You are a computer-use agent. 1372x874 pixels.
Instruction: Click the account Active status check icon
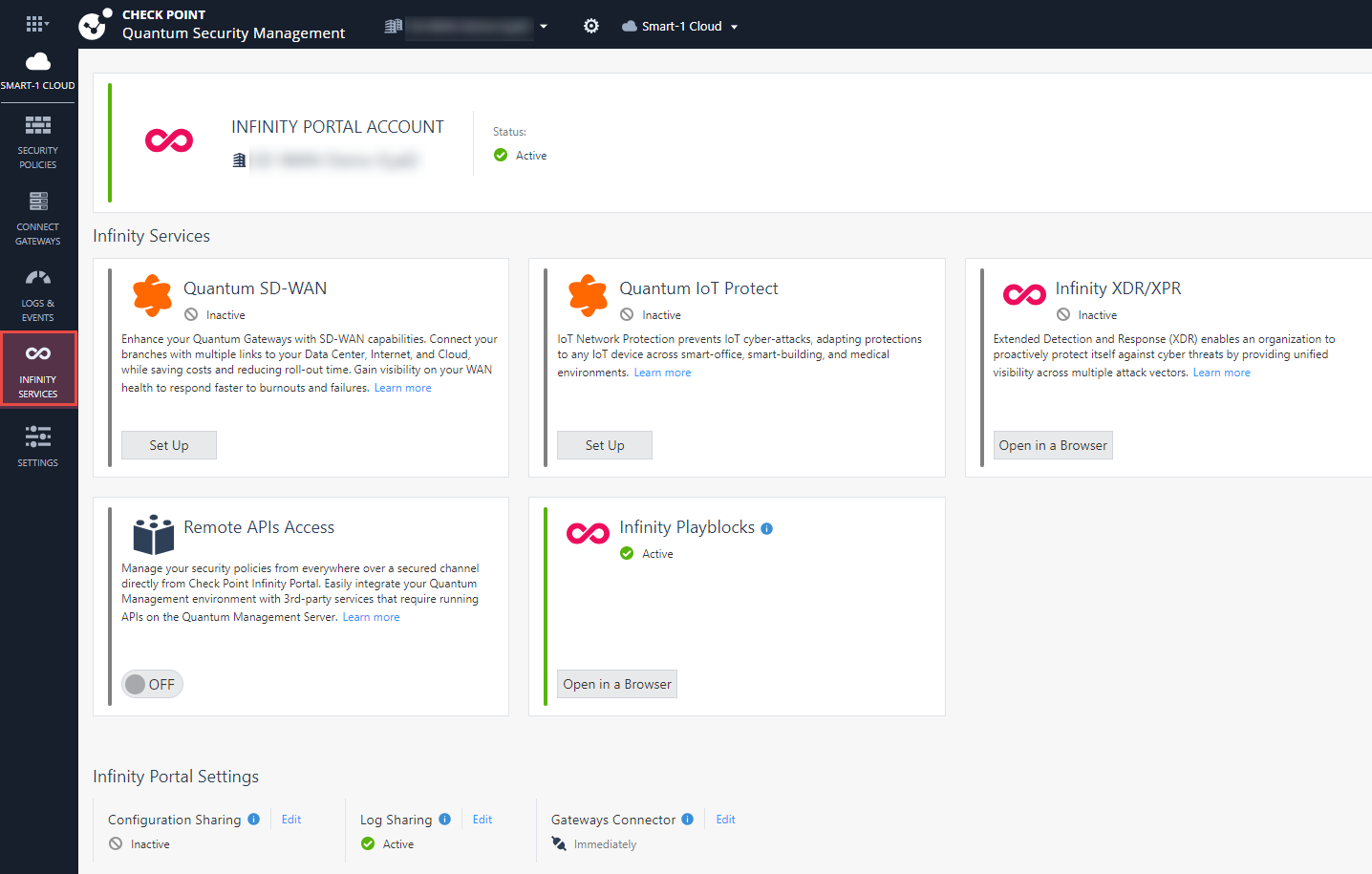pos(501,155)
